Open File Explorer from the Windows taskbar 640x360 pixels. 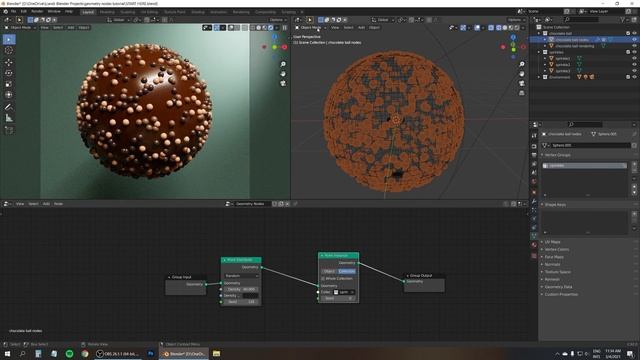(216, 353)
